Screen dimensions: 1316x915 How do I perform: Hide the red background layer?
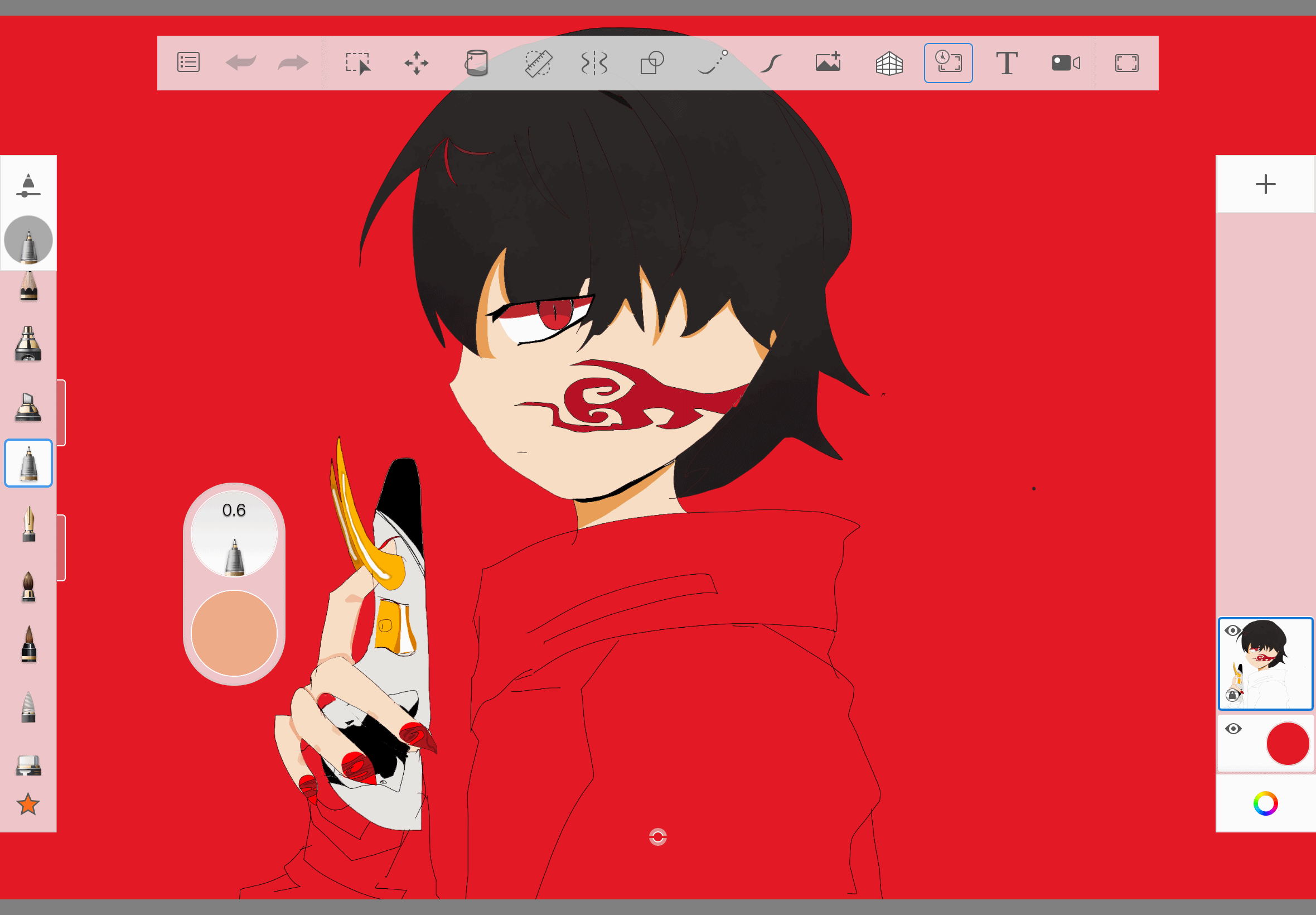tap(1233, 729)
